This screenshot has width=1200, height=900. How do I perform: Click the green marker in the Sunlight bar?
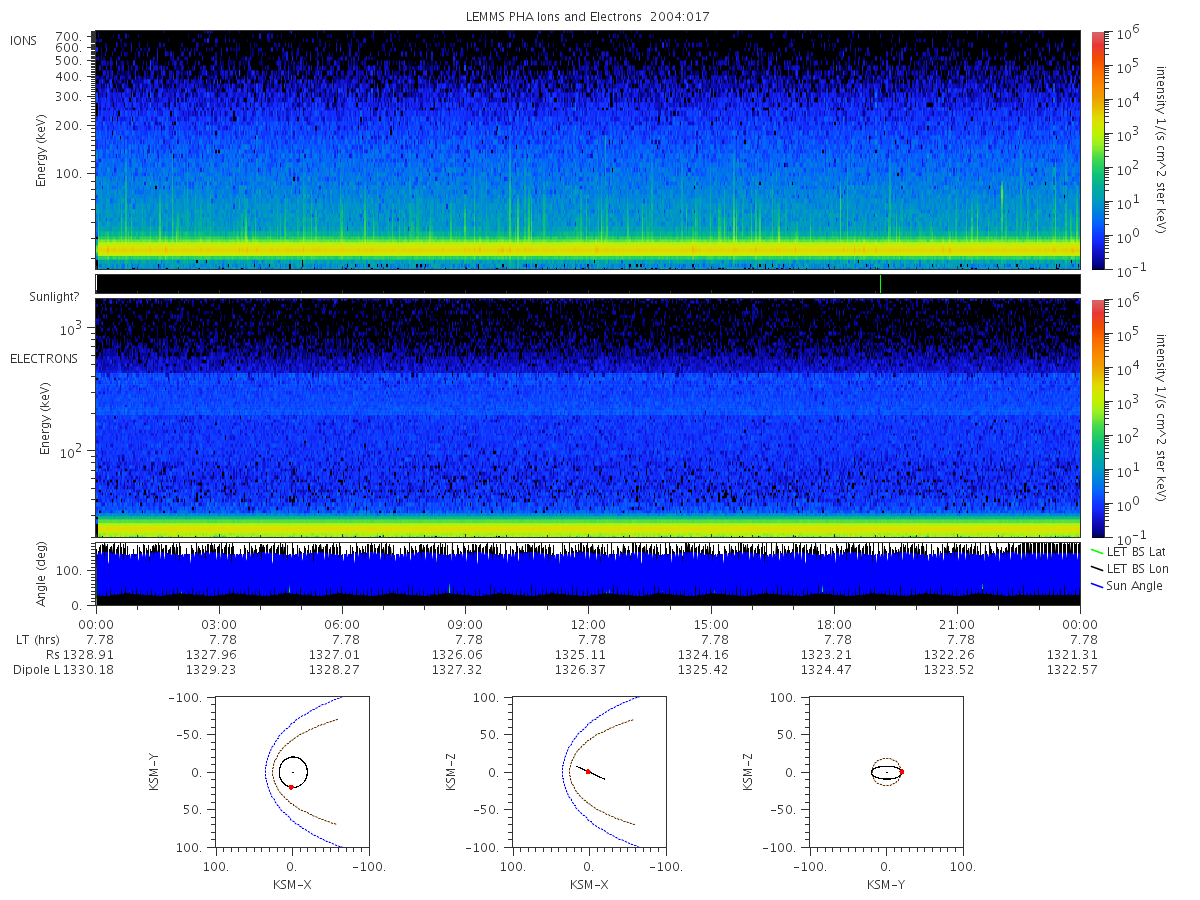tap(880, 284)
